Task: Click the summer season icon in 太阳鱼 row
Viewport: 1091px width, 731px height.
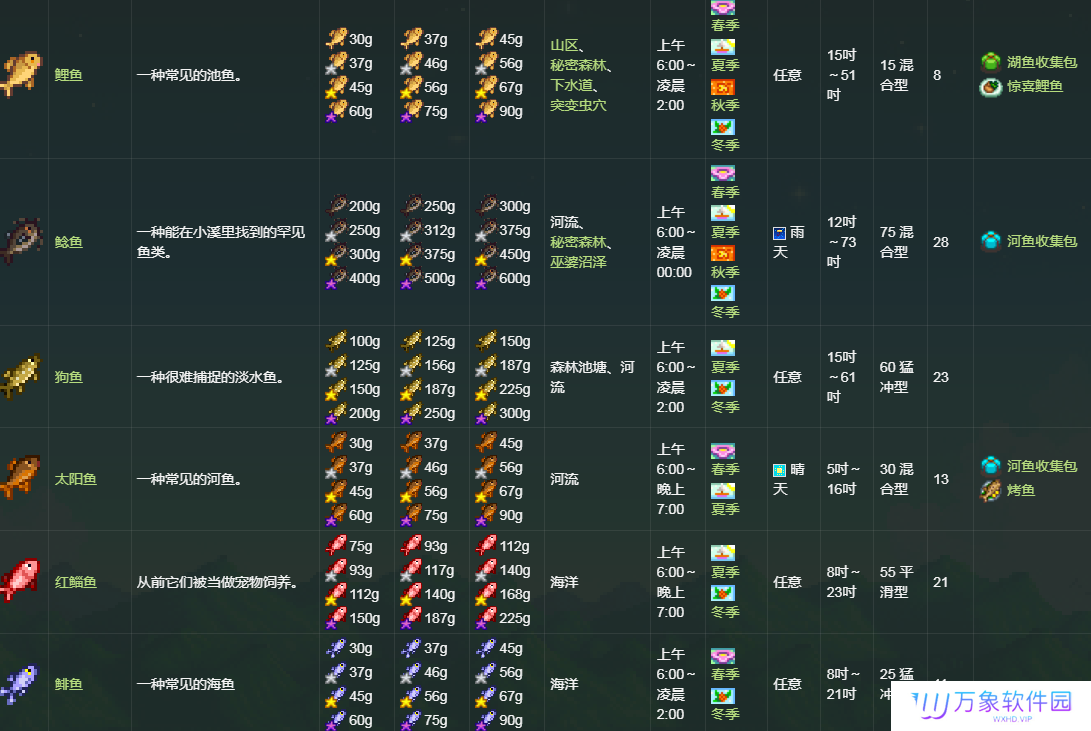Action: click(723, 491)
